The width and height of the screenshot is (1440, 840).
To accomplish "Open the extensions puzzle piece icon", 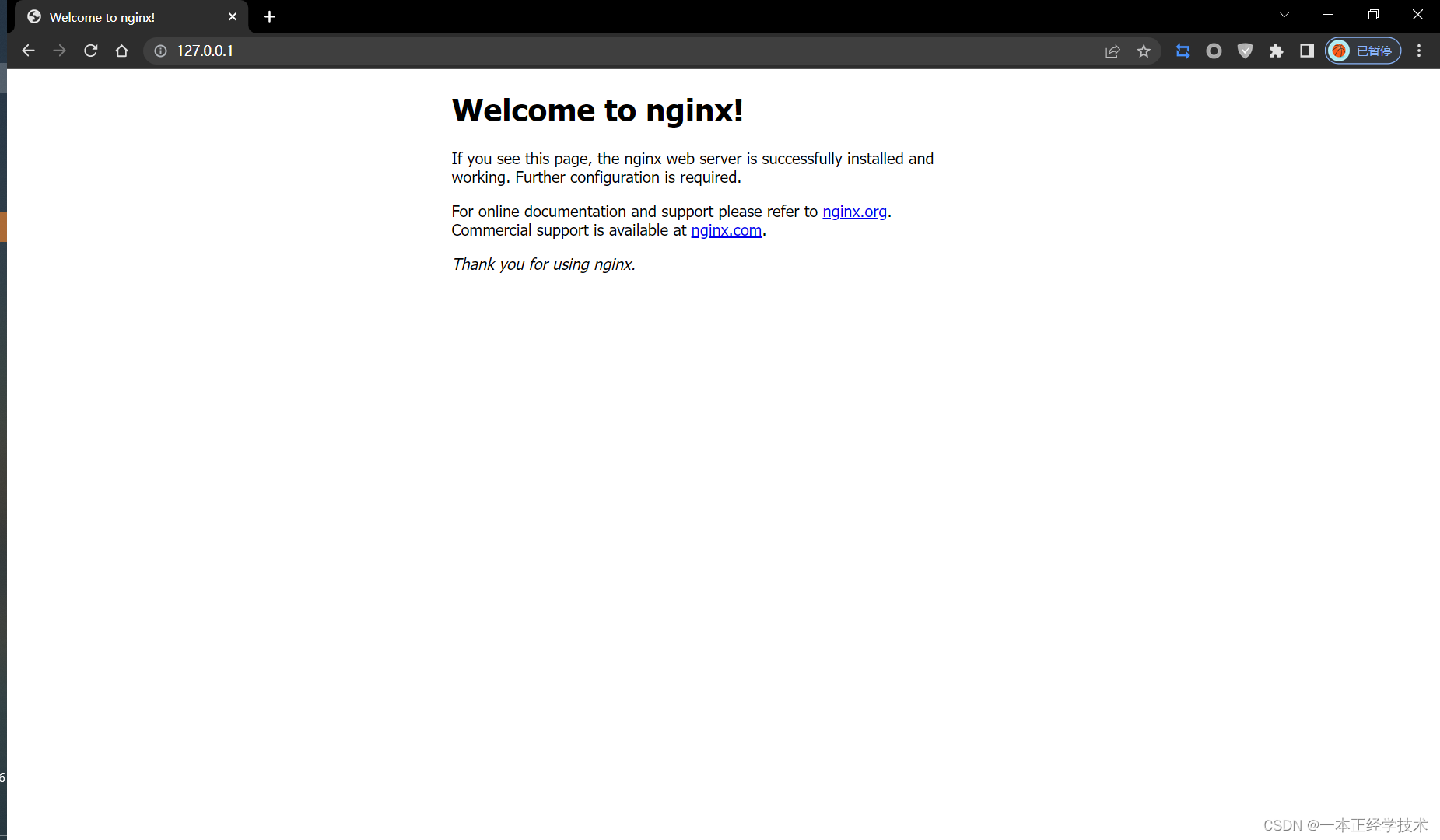I will point(1277,51).
